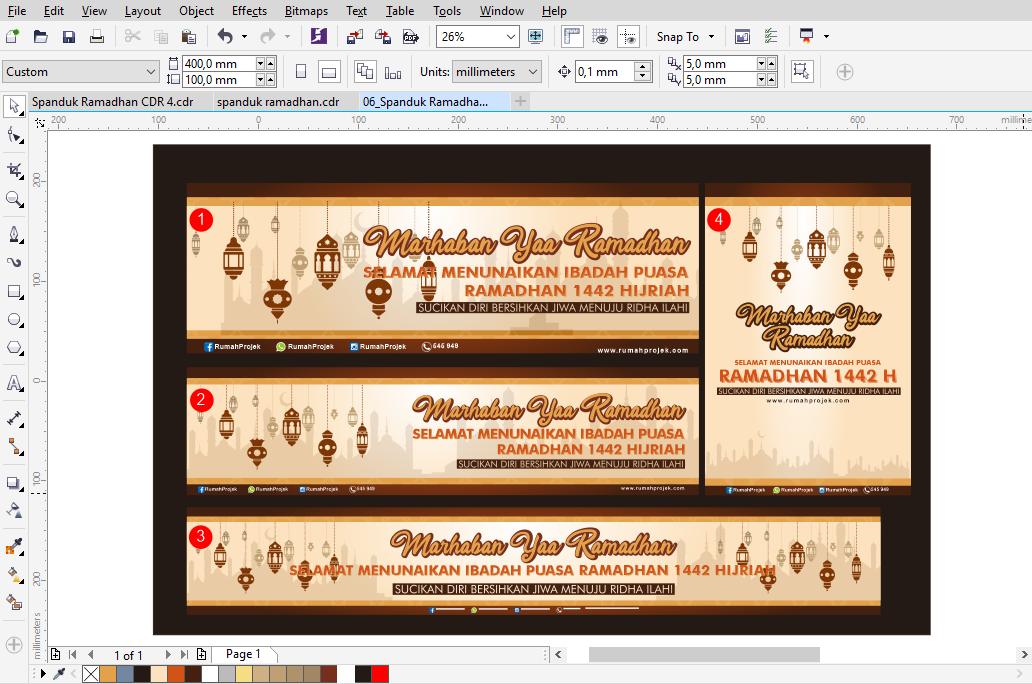This screenshot has width=1032, height=684.
Task: Open the Bitmaps menu
Action: coord(305,11)
